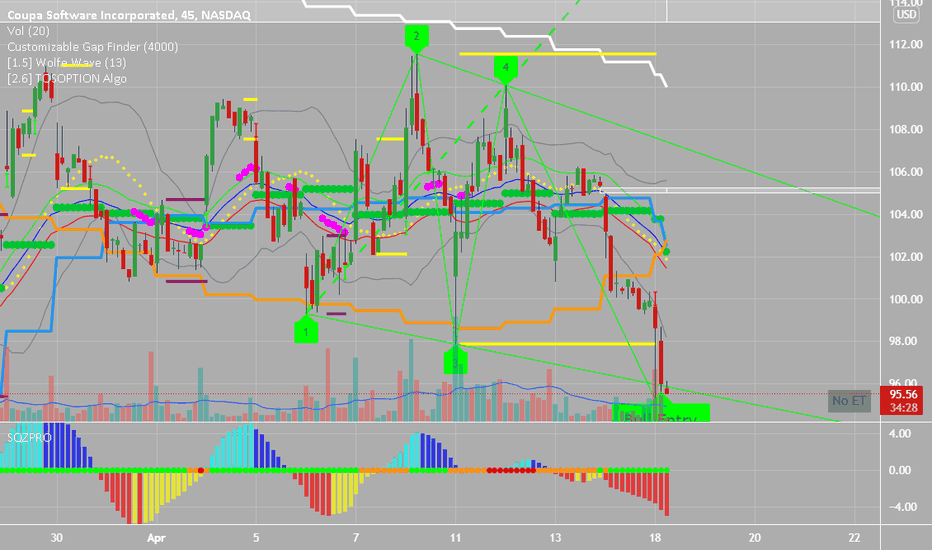Click the Wolfe Wave point 1 marker
Screen dimensions: 932x550
306,329
